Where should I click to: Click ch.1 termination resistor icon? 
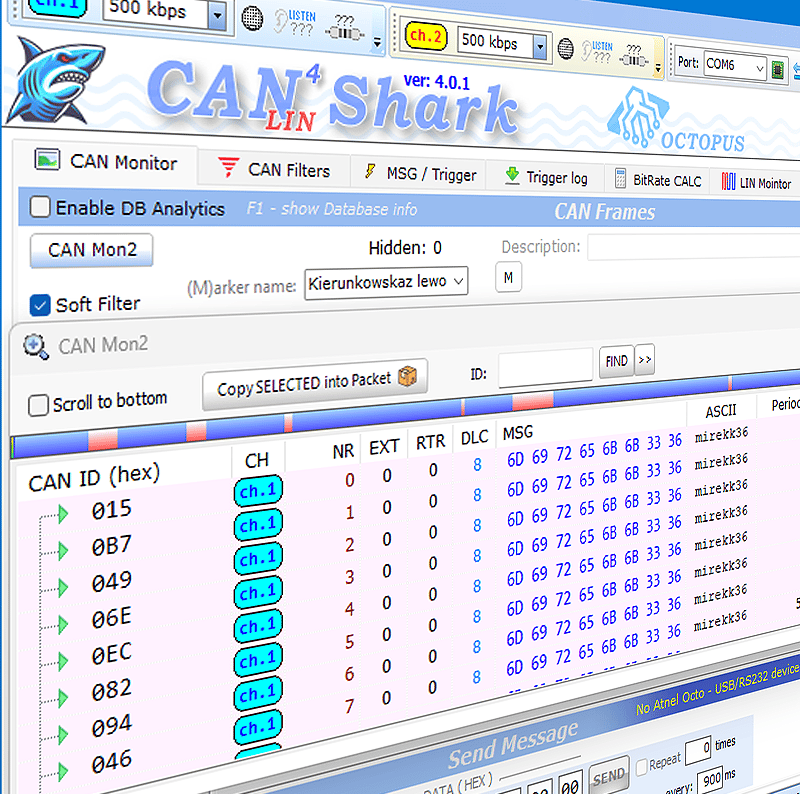point(344,29)
